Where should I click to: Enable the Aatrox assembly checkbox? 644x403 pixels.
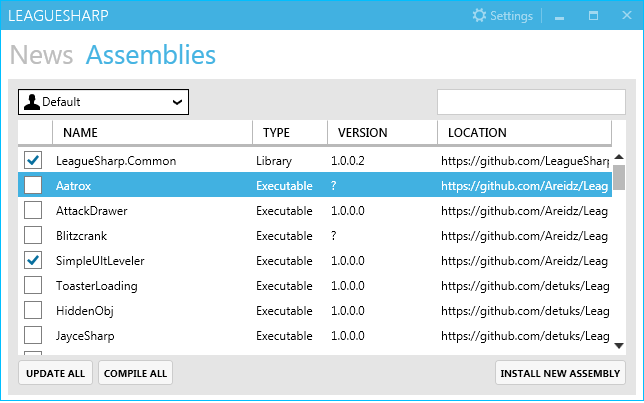pos(33,185)
